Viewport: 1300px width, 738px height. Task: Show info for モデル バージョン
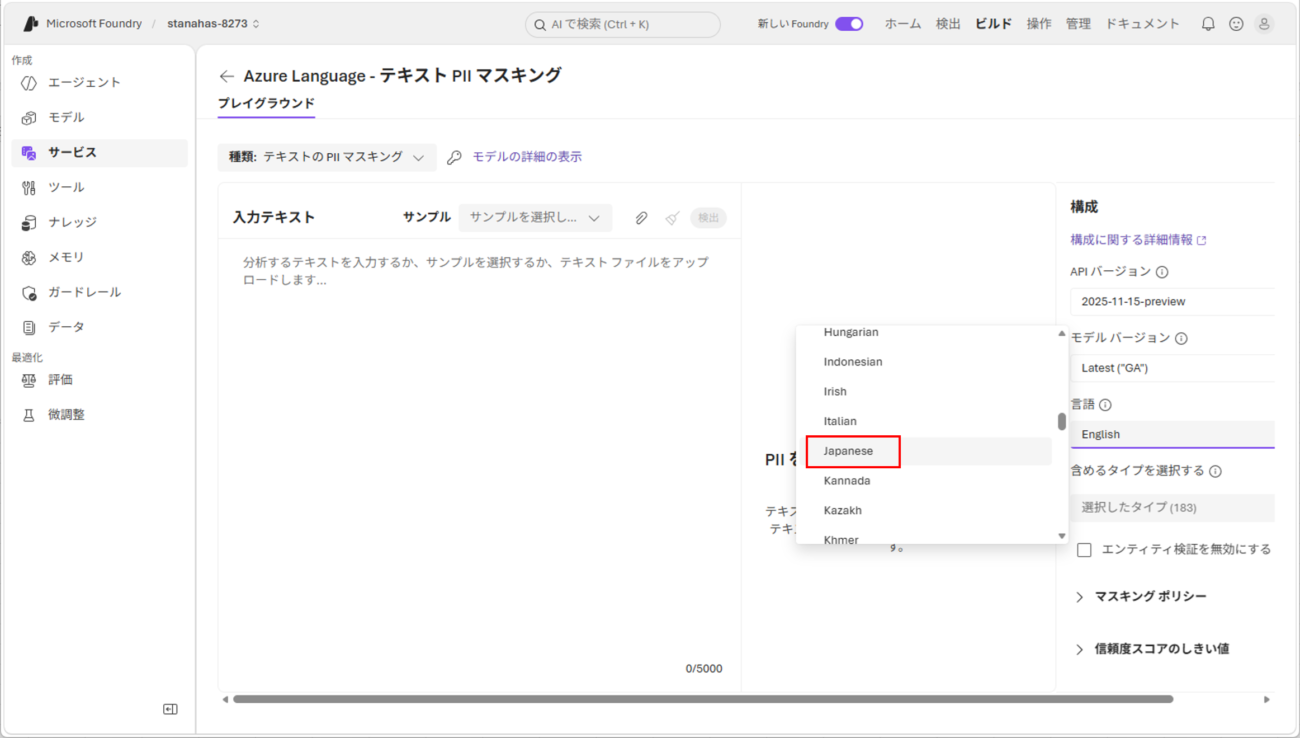point(1181,339)
